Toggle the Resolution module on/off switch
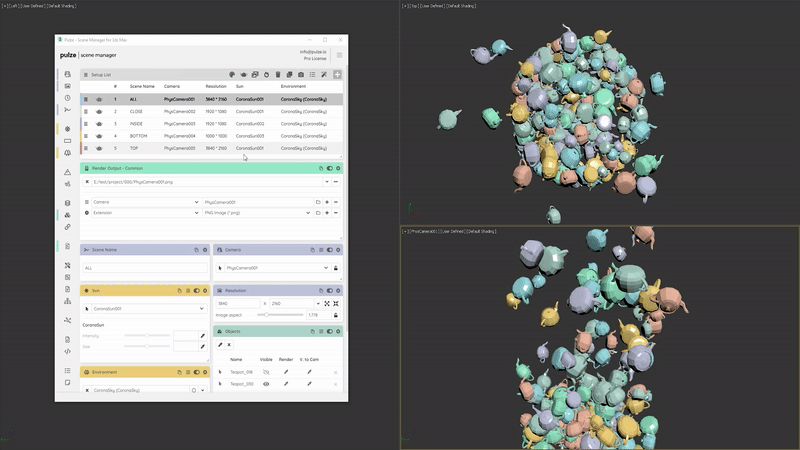 330,291
